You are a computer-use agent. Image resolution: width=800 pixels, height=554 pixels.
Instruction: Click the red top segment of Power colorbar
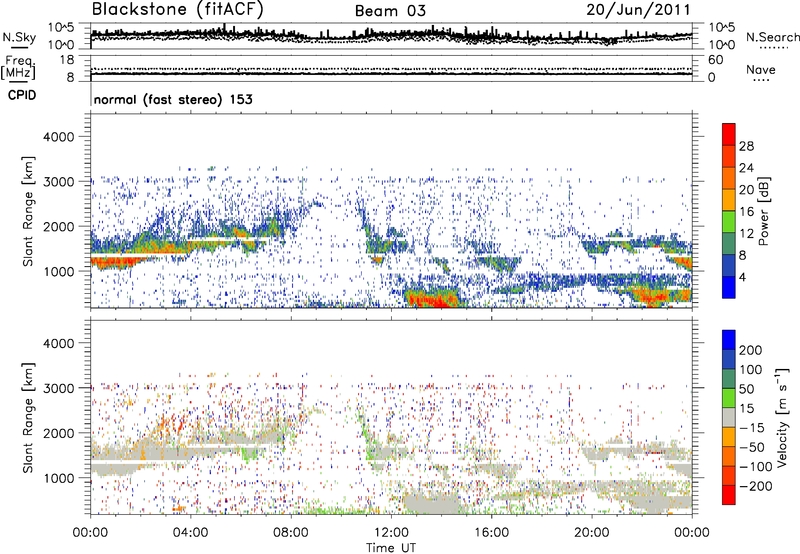click(x=729, y=135)
